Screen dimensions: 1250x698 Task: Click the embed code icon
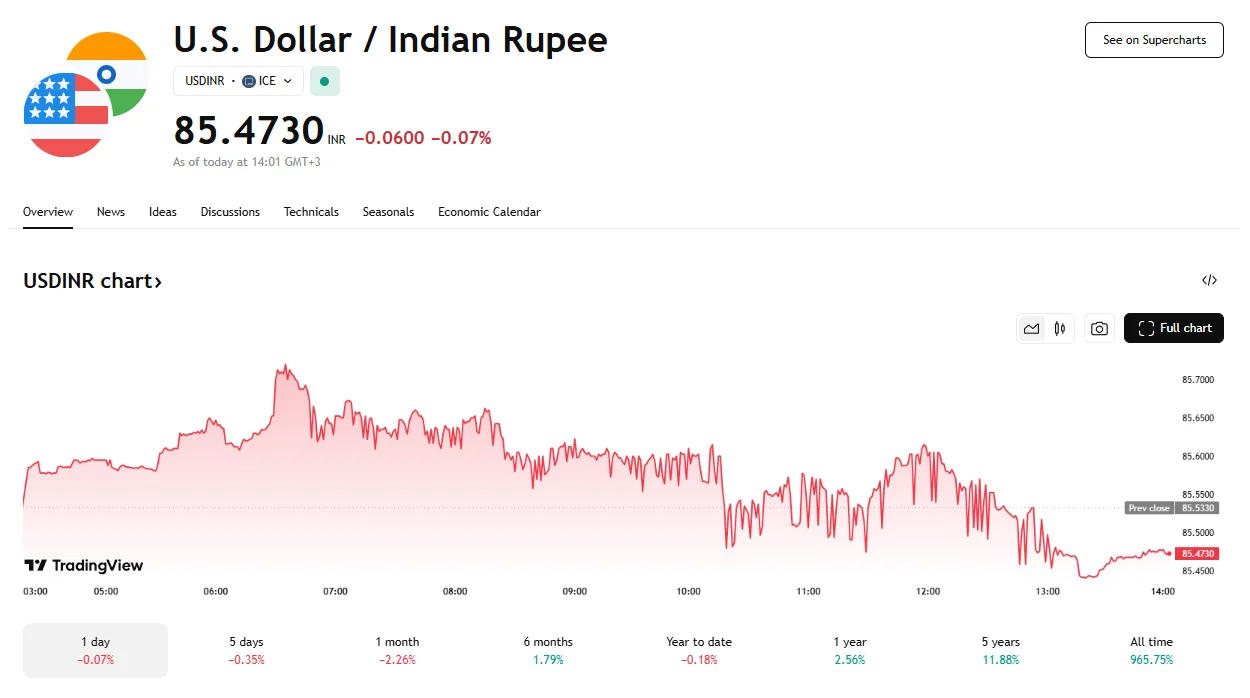click(1209, 280)
